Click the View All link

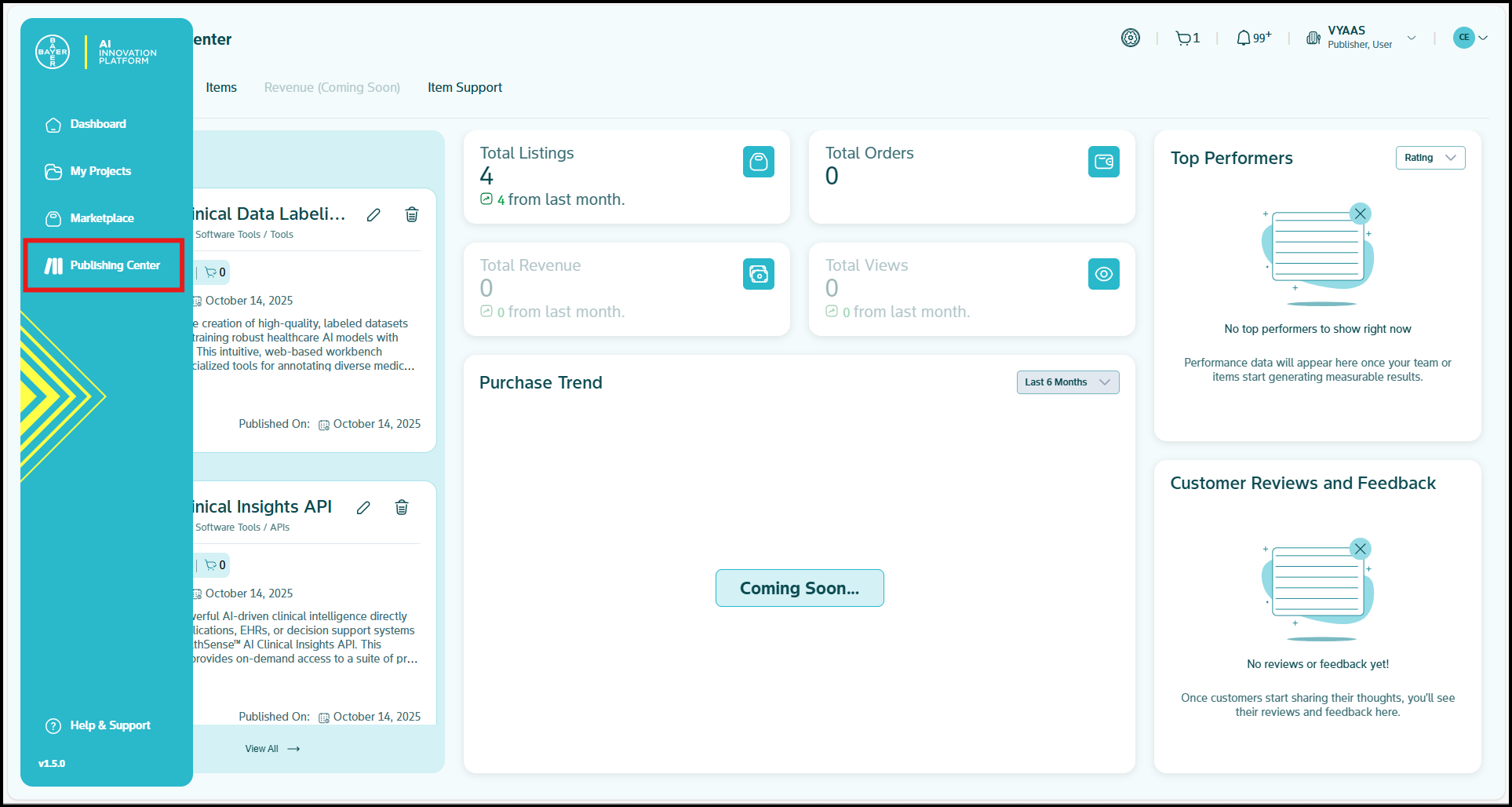271,749
